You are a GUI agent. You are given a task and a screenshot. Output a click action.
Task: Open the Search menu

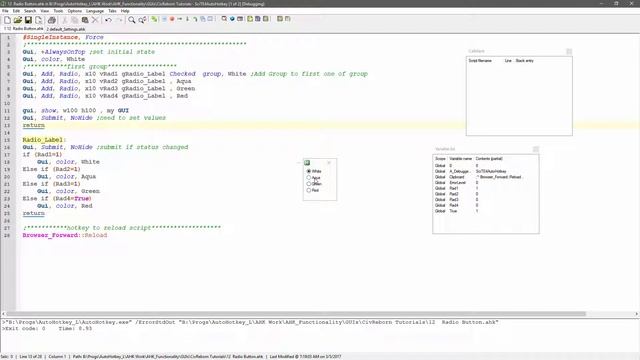[30, 11]
